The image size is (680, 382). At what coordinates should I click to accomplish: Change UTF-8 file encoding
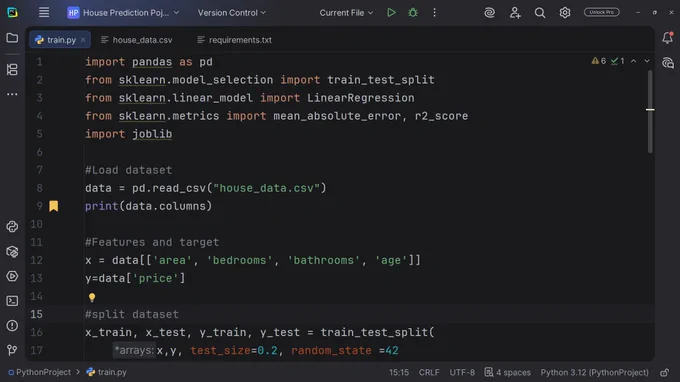(462, 372)
